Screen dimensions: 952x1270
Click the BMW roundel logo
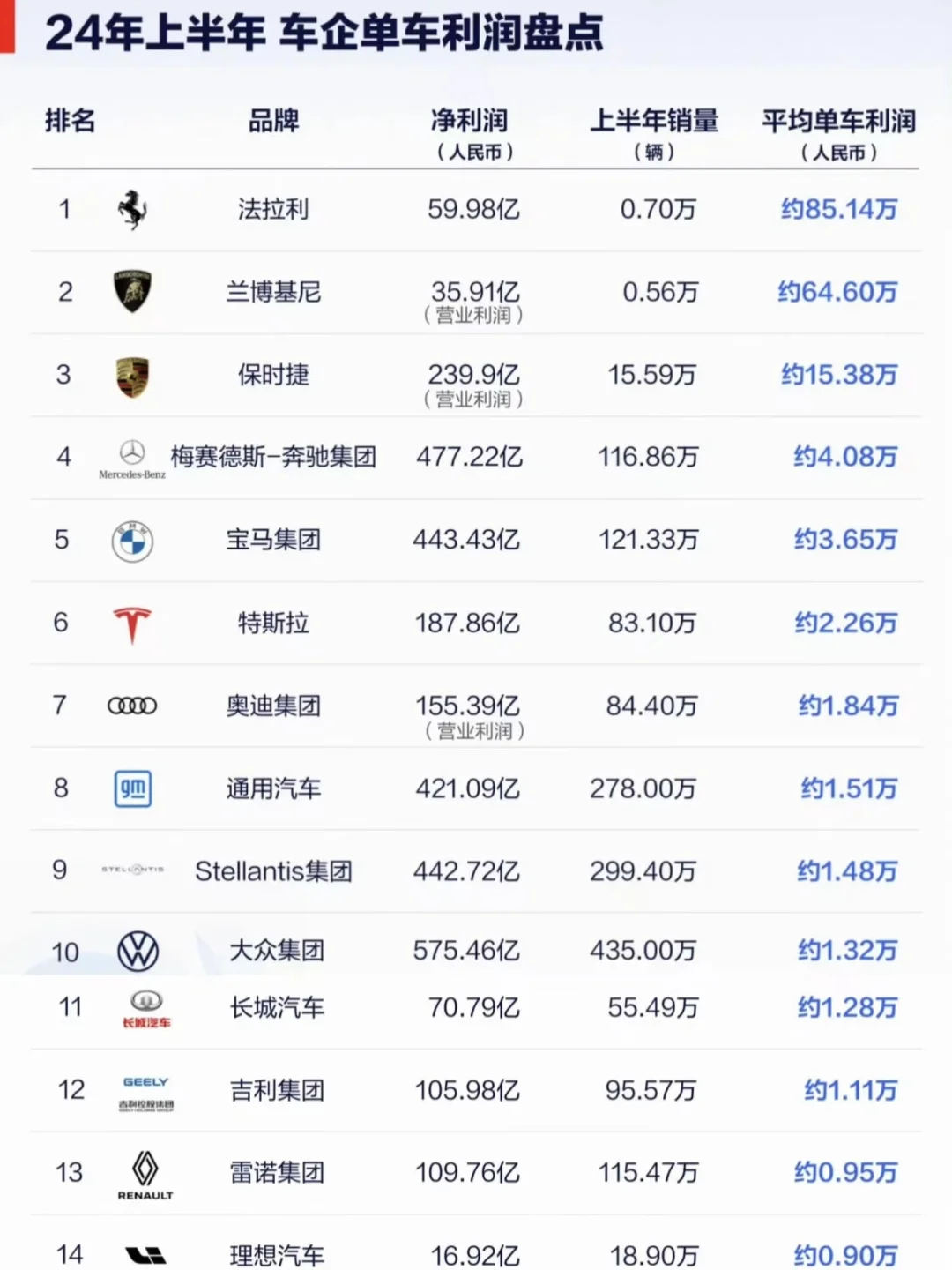coord(132,541)
